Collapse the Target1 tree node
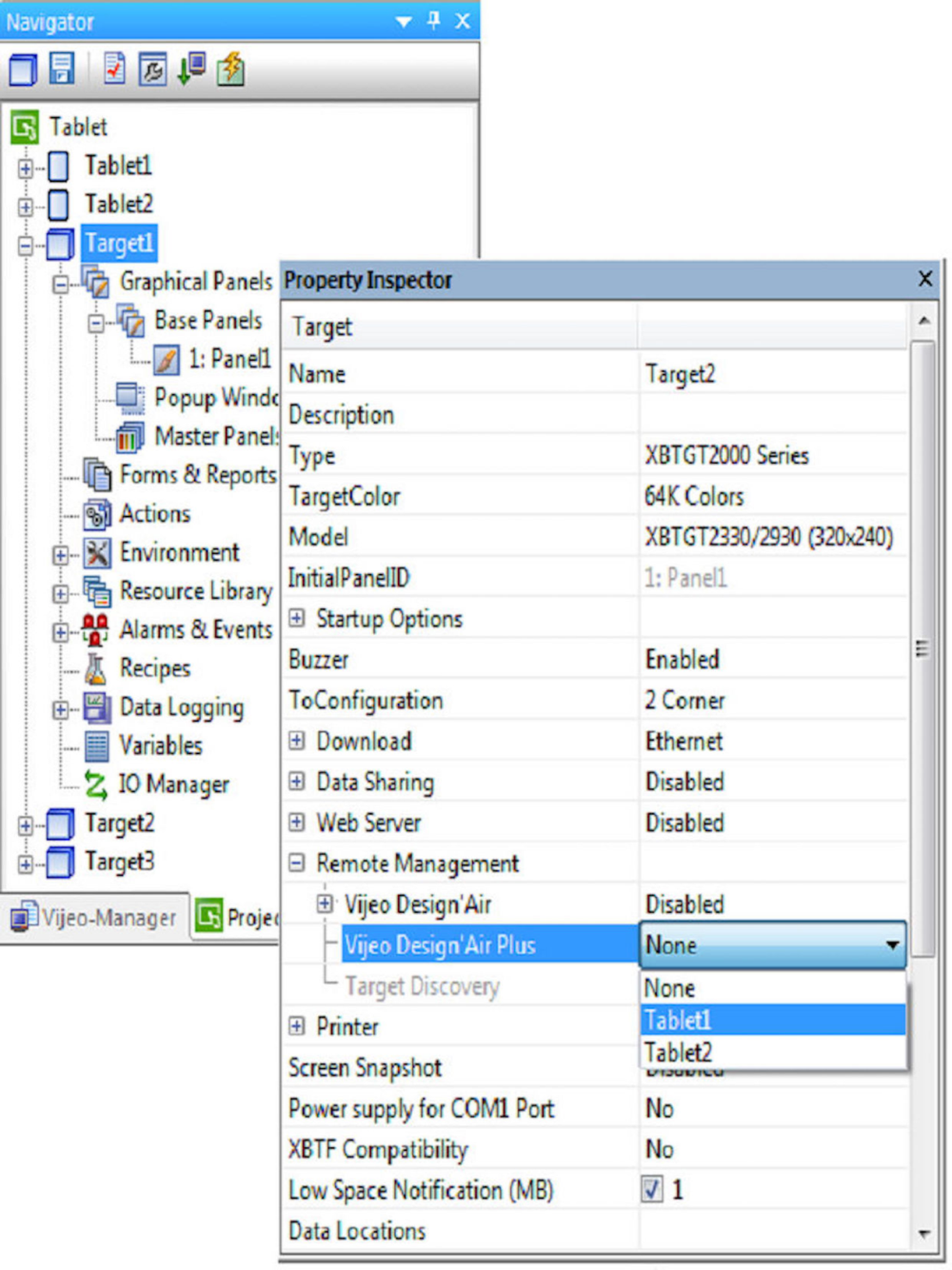 (26, 246)
